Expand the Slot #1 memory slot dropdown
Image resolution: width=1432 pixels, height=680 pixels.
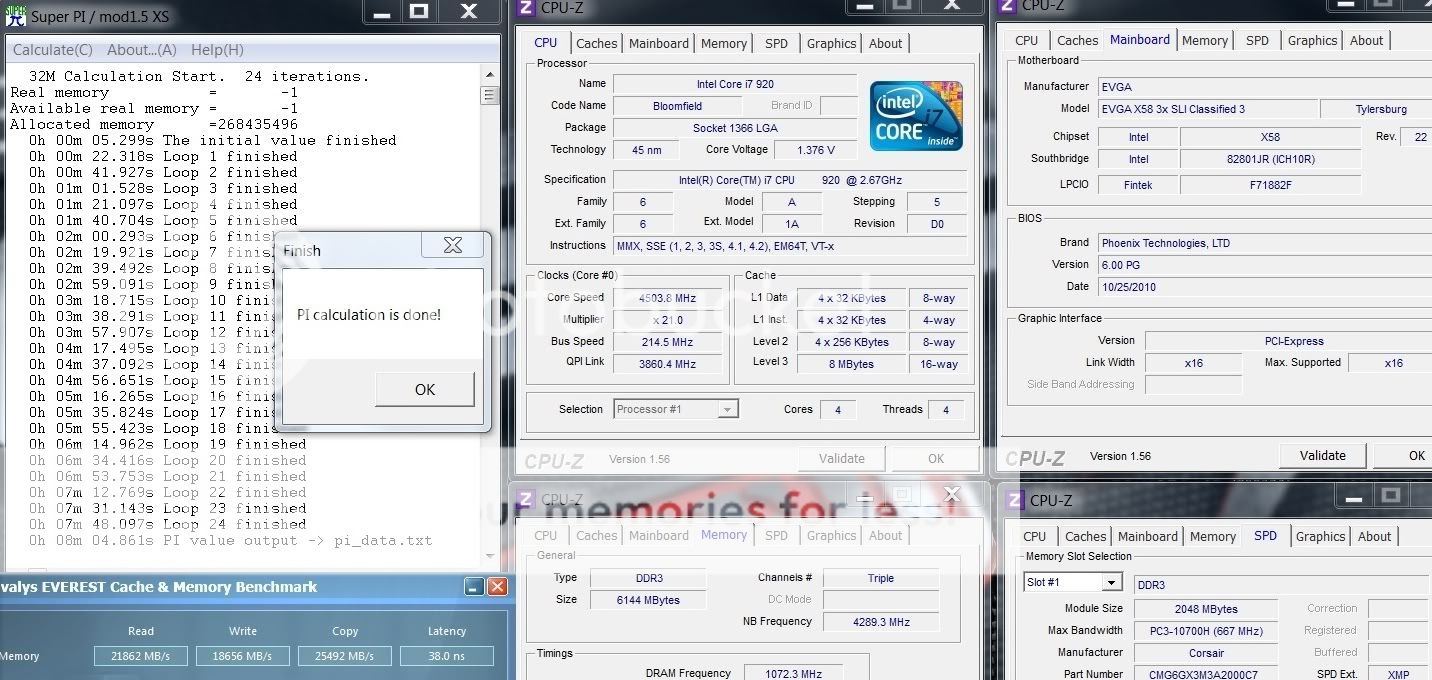click(1111, 582)
